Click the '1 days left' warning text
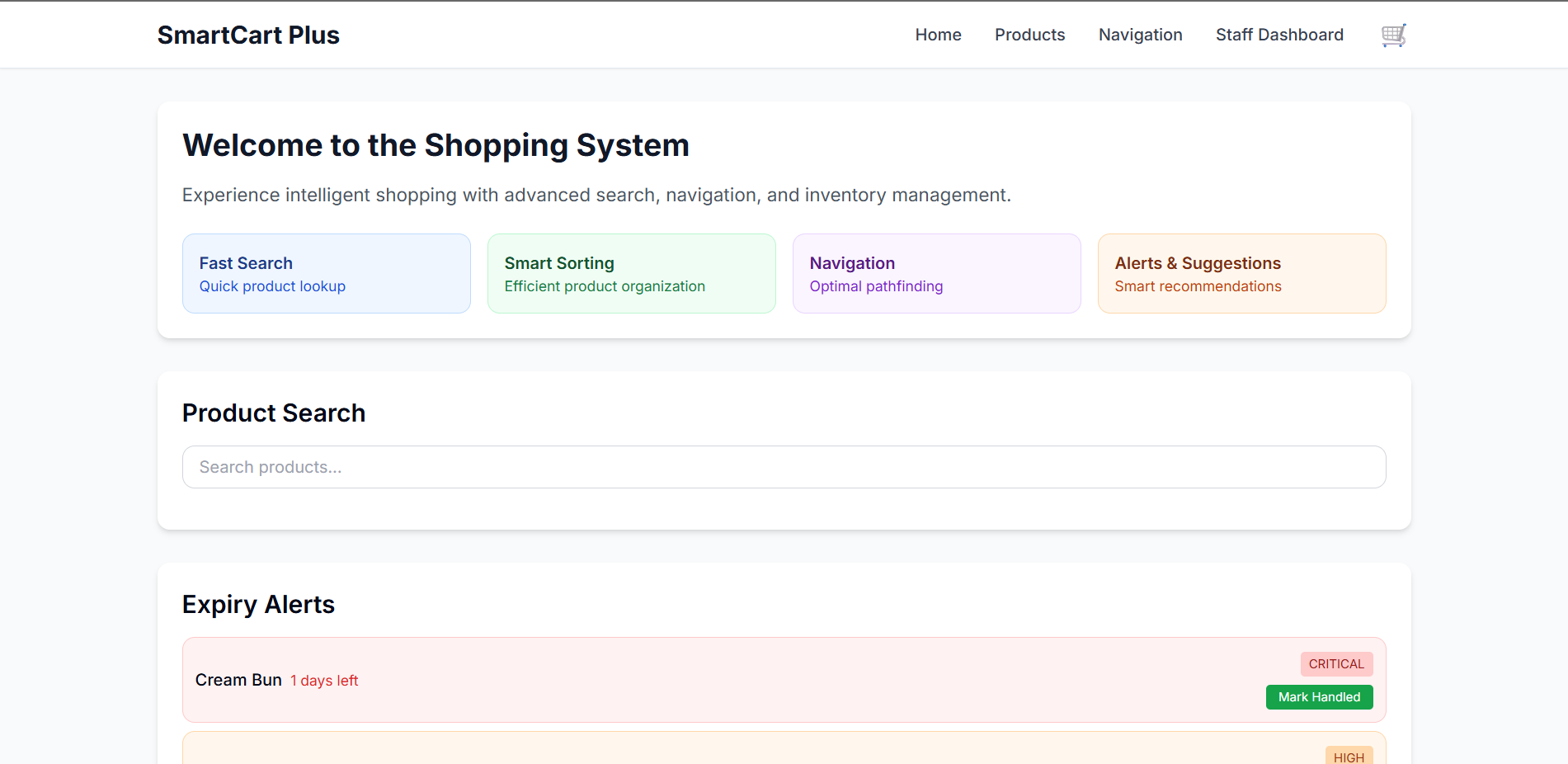Viewport: 1568px width, 764px height. coord(324,680)
